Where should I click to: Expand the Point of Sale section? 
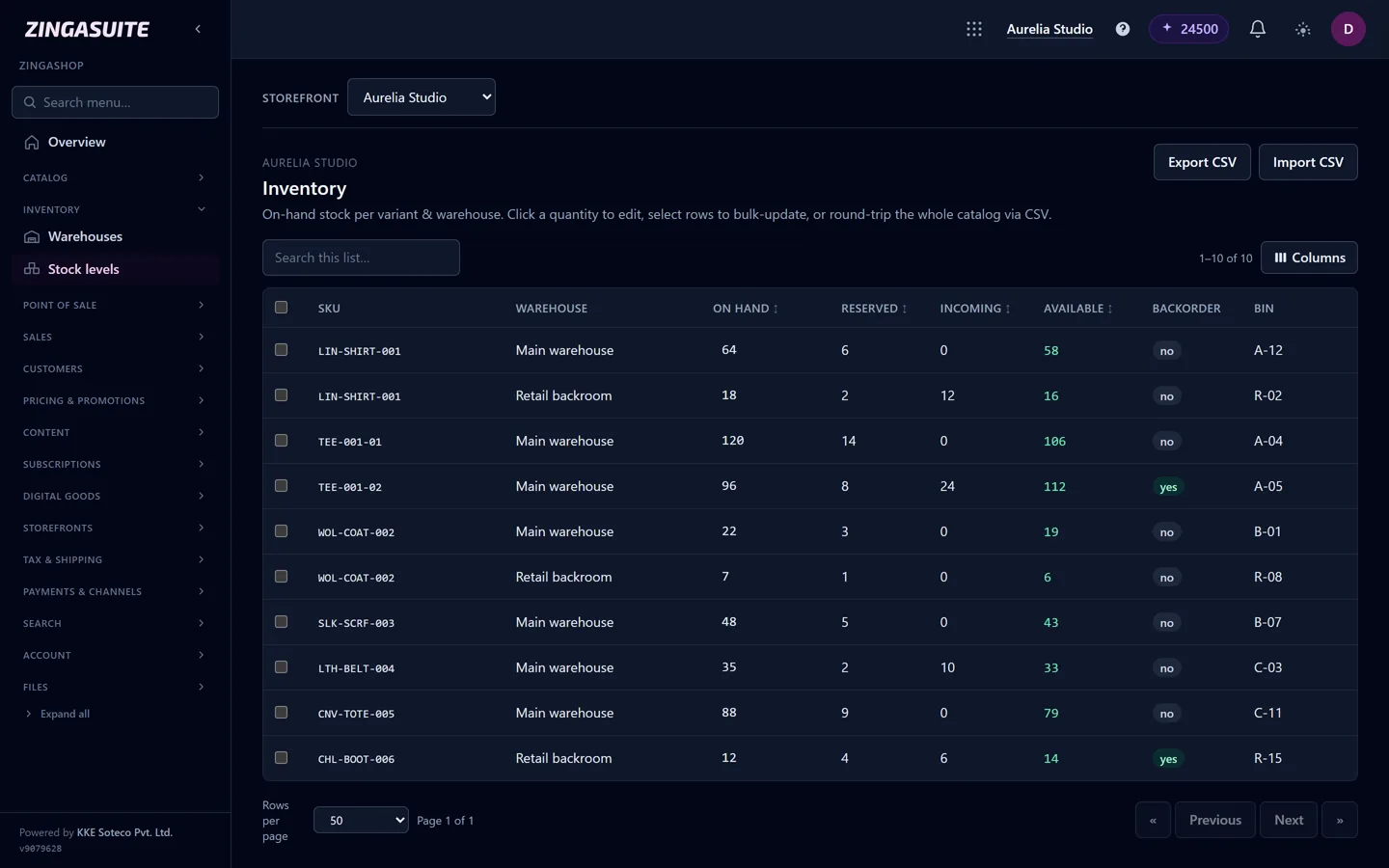pos(115,305)
